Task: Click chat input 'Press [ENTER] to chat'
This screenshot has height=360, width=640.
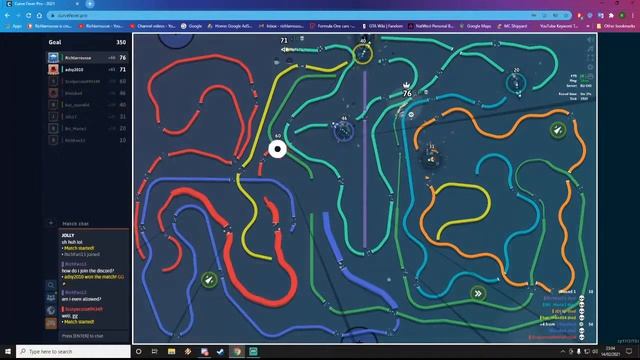Action: (x=94, y=336)
